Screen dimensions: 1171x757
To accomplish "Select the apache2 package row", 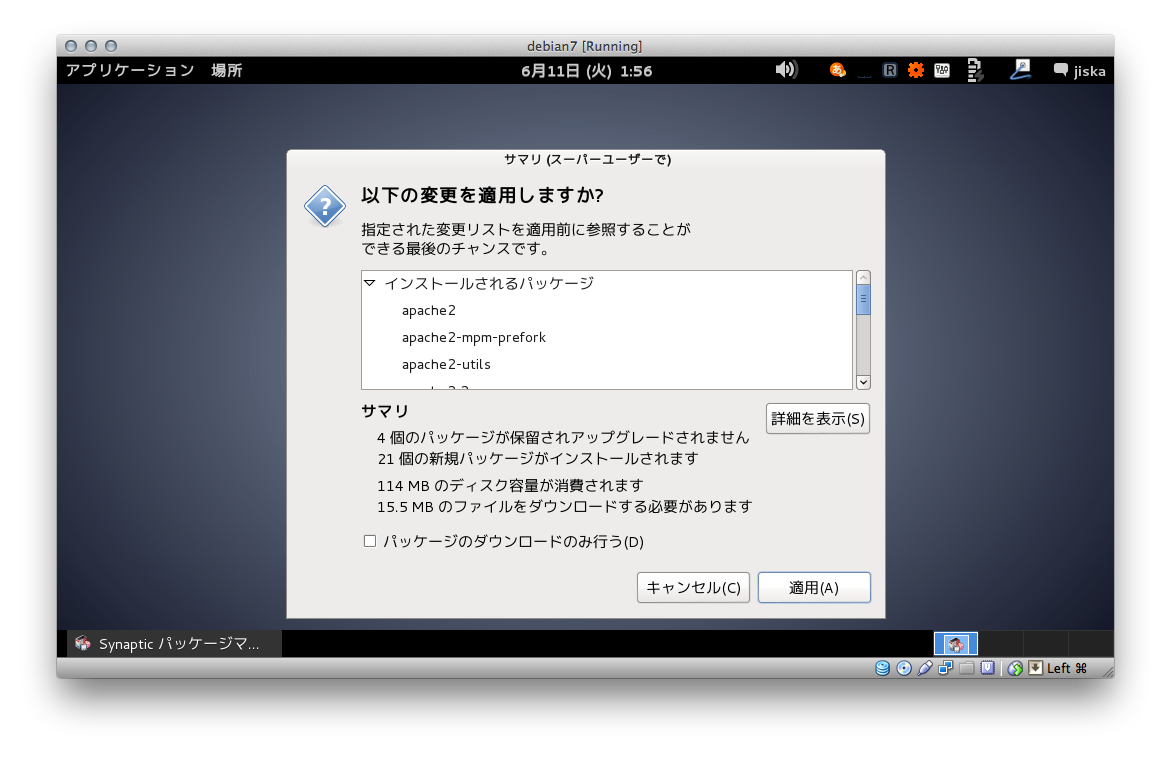I will coord(606,311).
